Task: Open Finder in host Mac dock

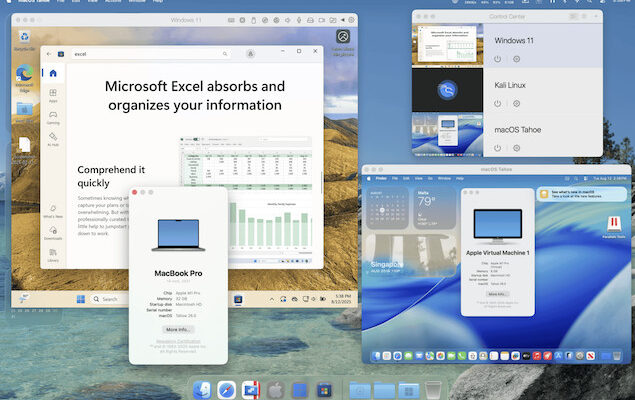Action: [x=202, y=390]
